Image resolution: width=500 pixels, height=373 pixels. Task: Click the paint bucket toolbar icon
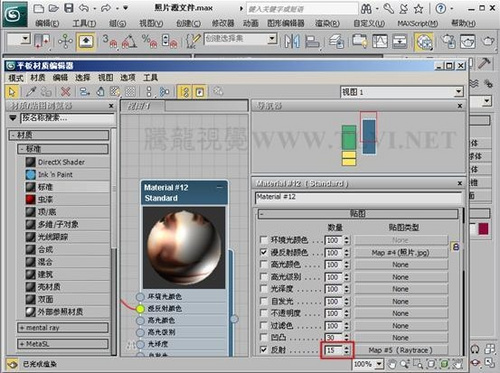click(x=100, y=92)
